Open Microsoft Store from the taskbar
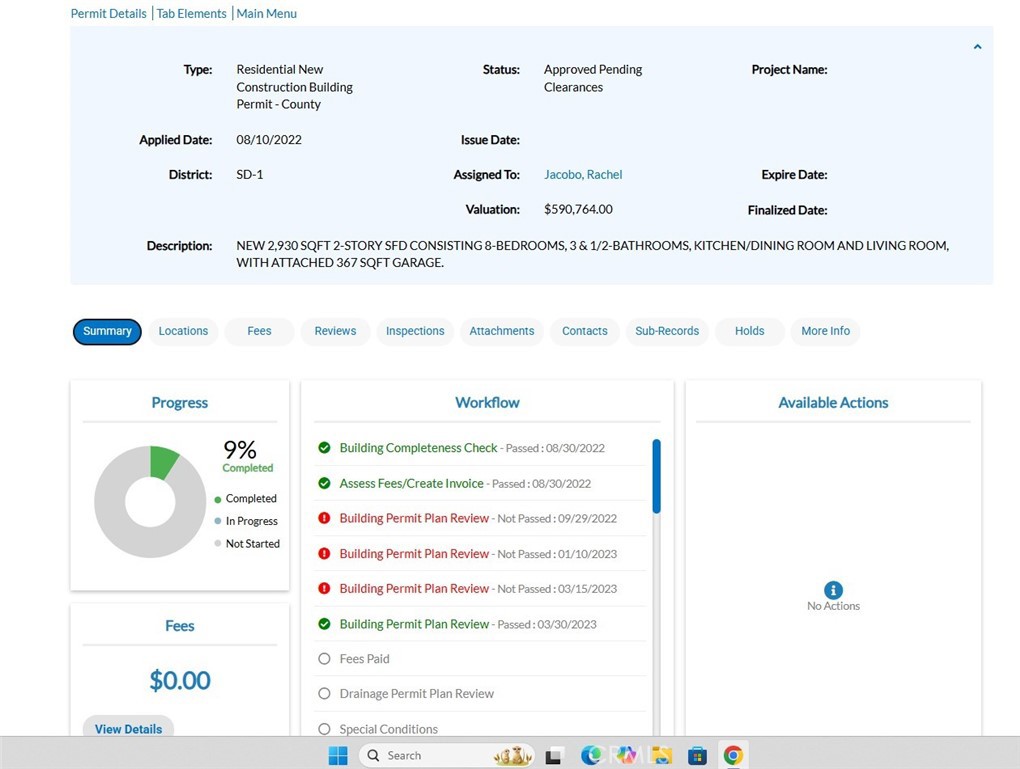The image size is (1020, 769). [697, 755]
